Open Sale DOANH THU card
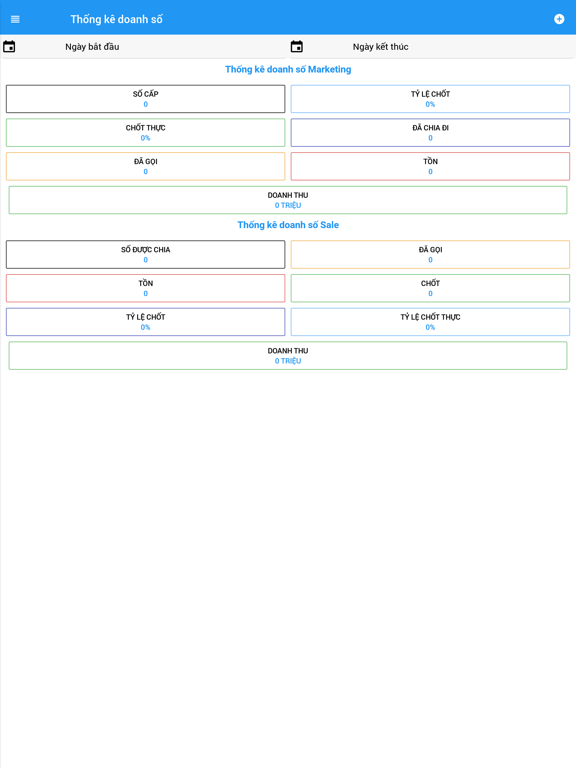This screenshot has height=768, width=576. click(x=288, y=356)
